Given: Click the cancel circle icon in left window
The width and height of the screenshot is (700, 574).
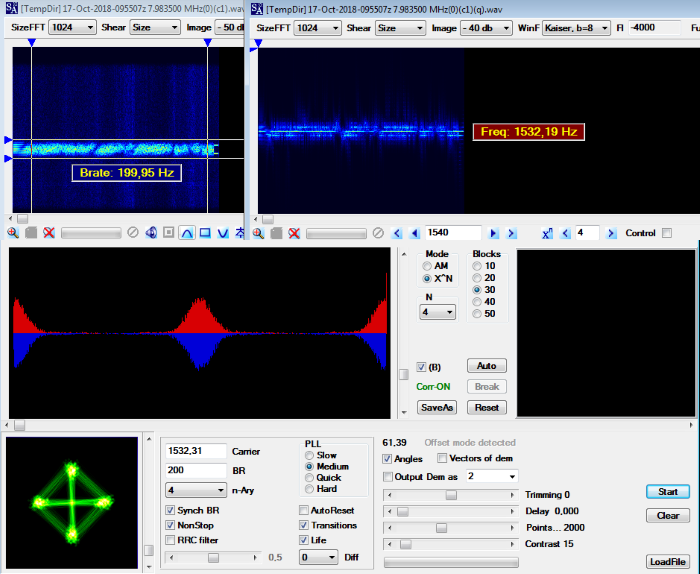Looking at the screenshot, I should point(132,233).
